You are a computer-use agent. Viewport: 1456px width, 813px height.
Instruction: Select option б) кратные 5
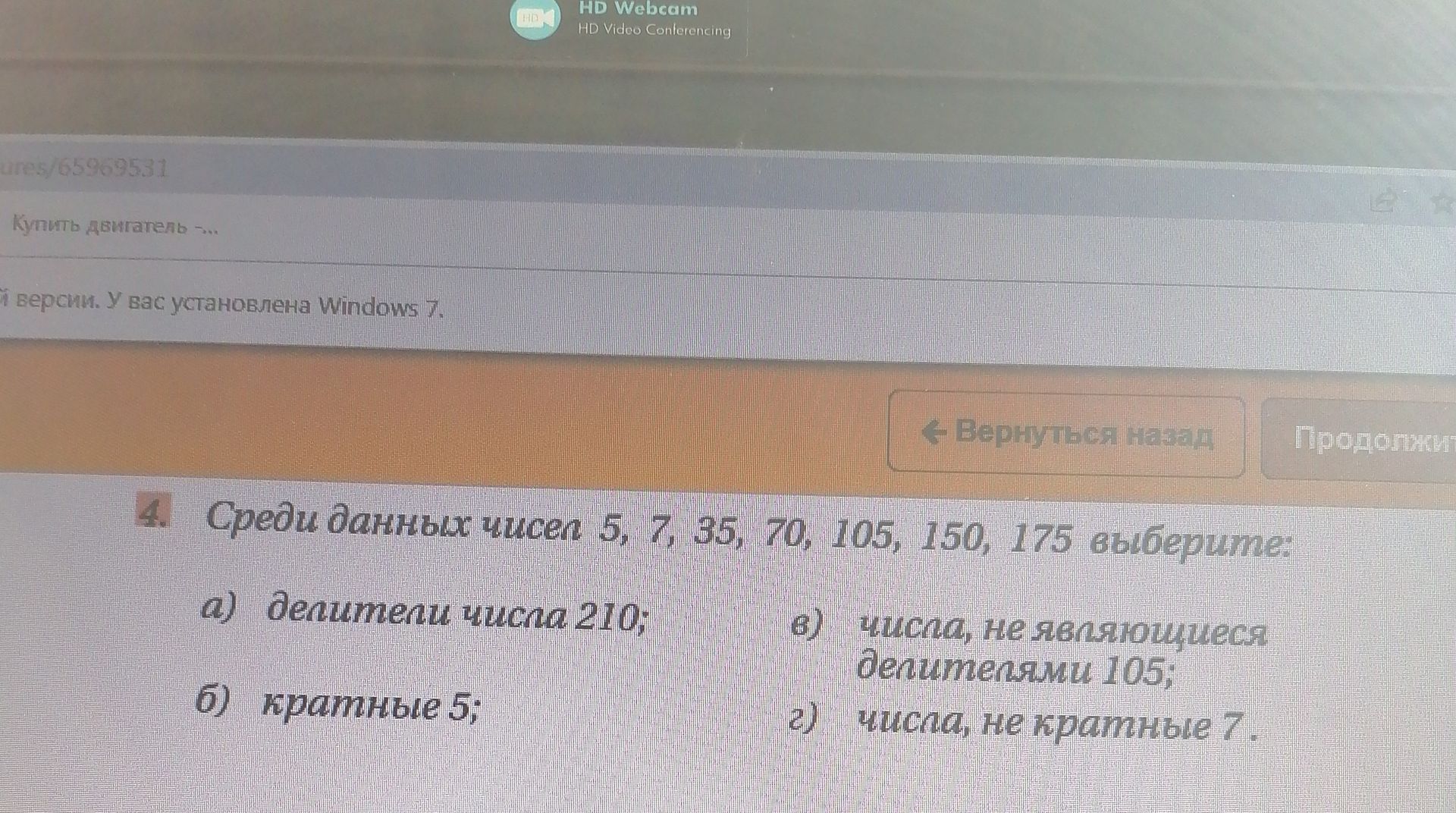click(337, 704)
